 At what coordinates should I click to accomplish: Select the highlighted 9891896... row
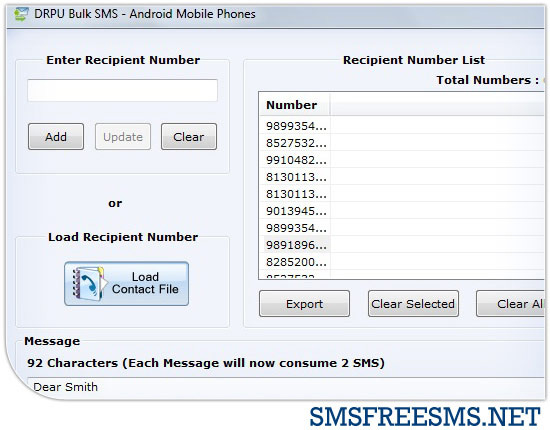tap(402, 245)
